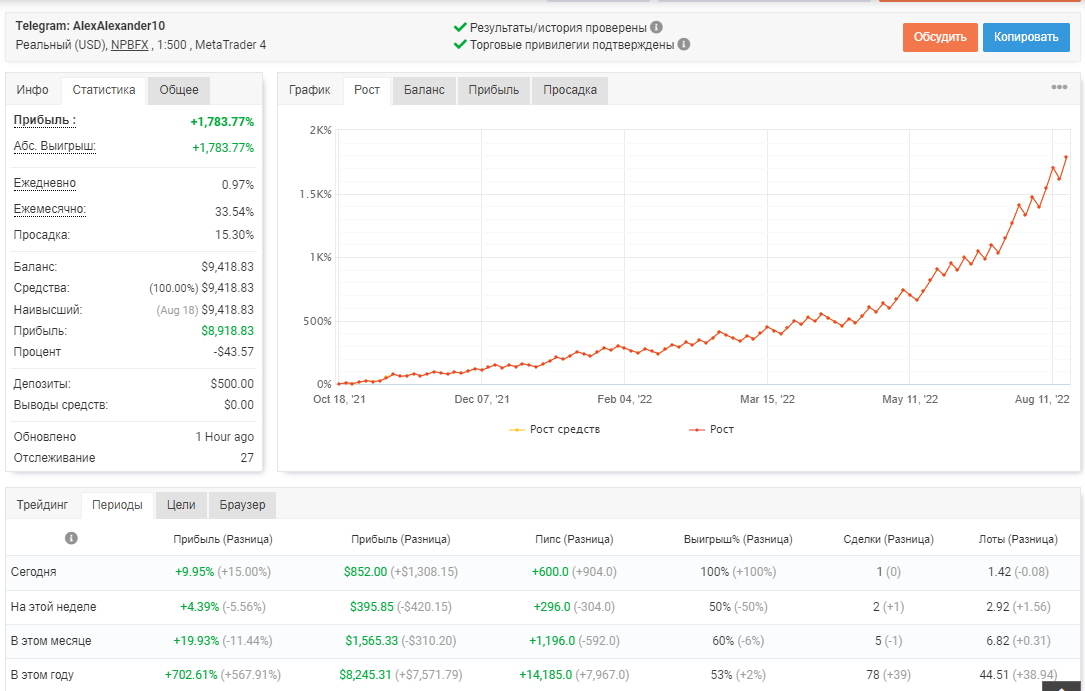Viewport: 1085px width, 691px height.
Task: Click the Прибыль : label link
Action: point(45,120)
